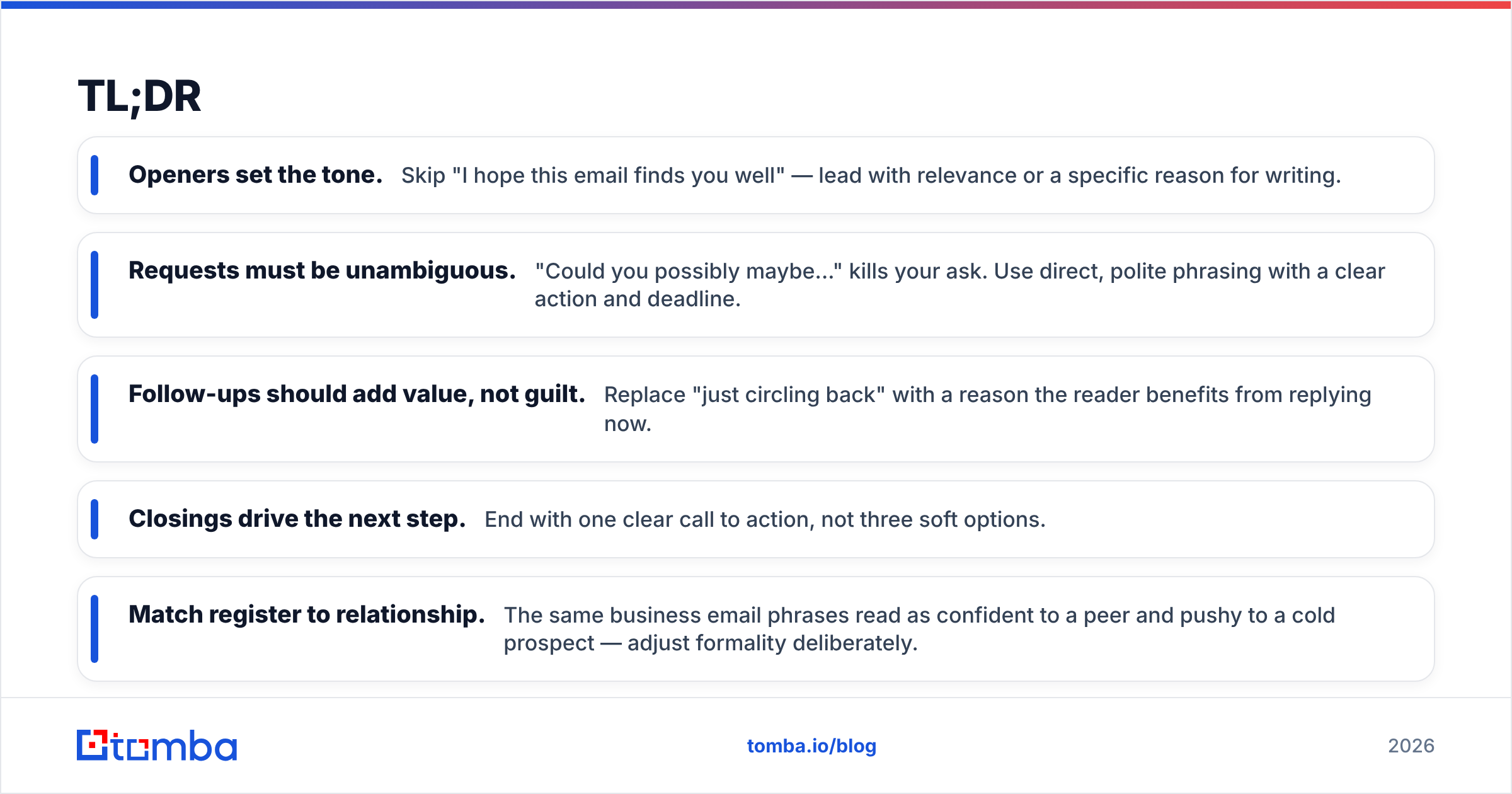Click blue accent bar of Match register card
Screen dimensions: 1512x794
click(94, 629)
